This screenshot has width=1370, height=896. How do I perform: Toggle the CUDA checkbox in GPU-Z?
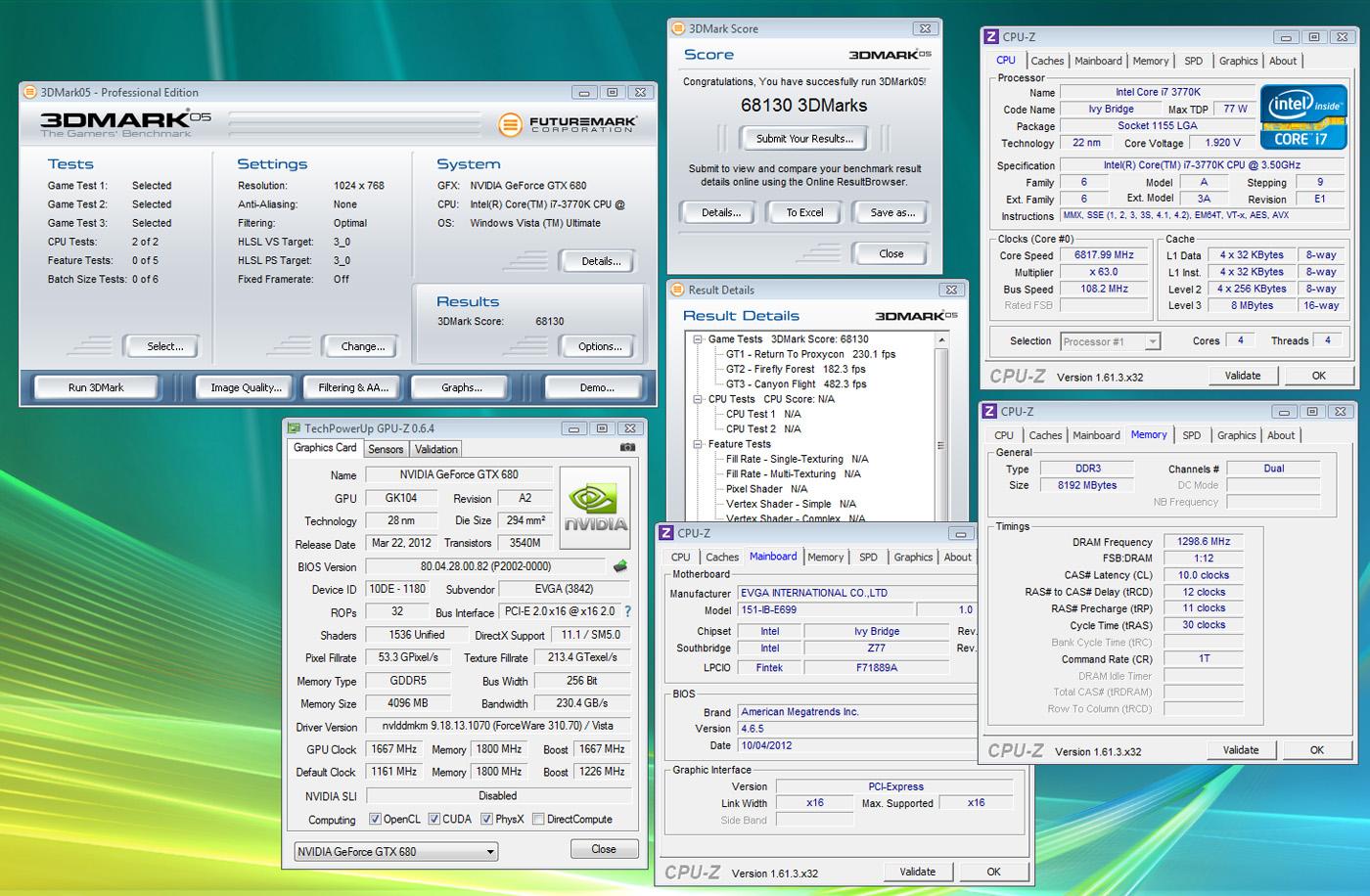(434, 819)
